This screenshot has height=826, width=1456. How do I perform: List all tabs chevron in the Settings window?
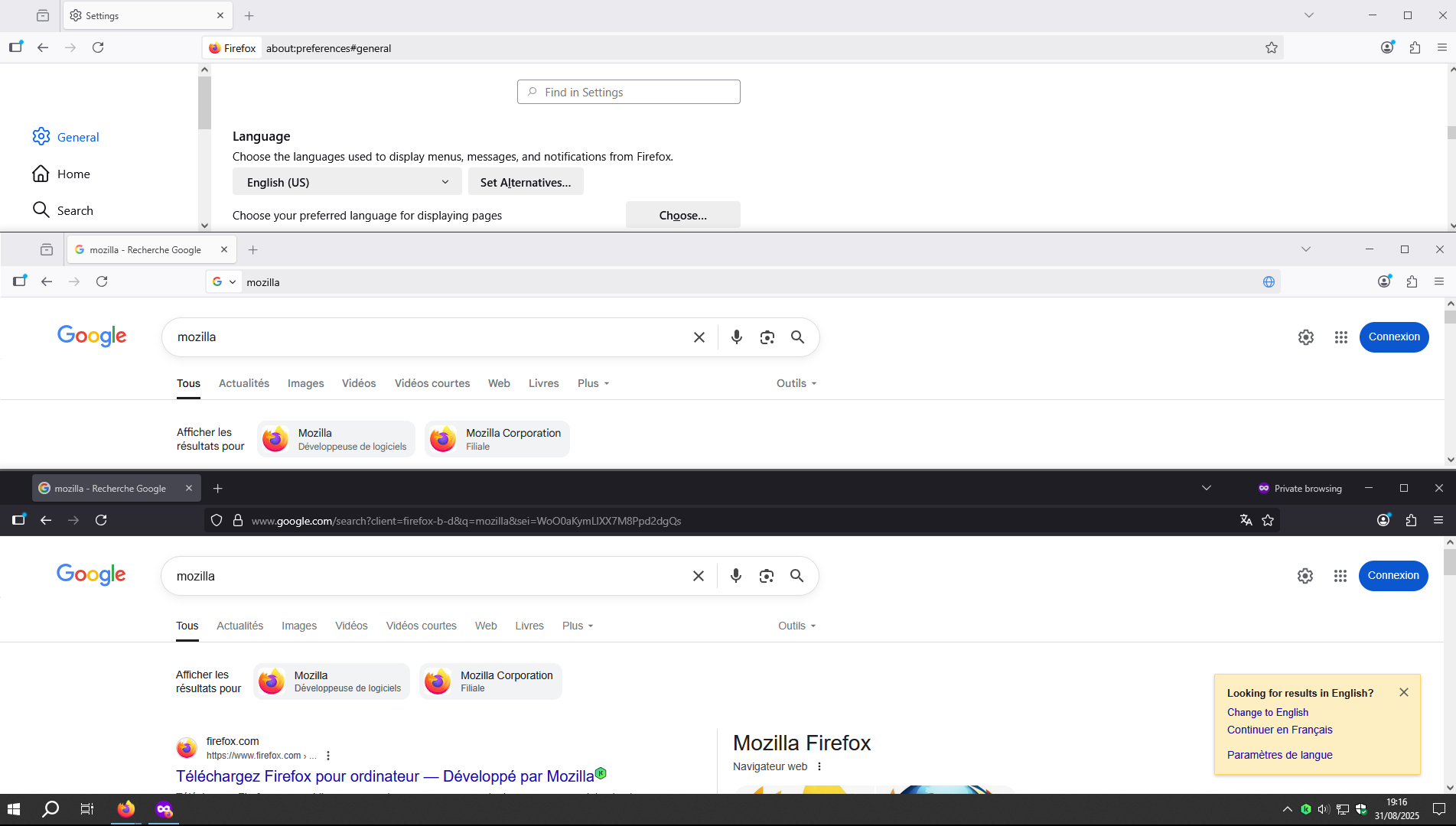pyautogui.click(x=1309, y=15)
